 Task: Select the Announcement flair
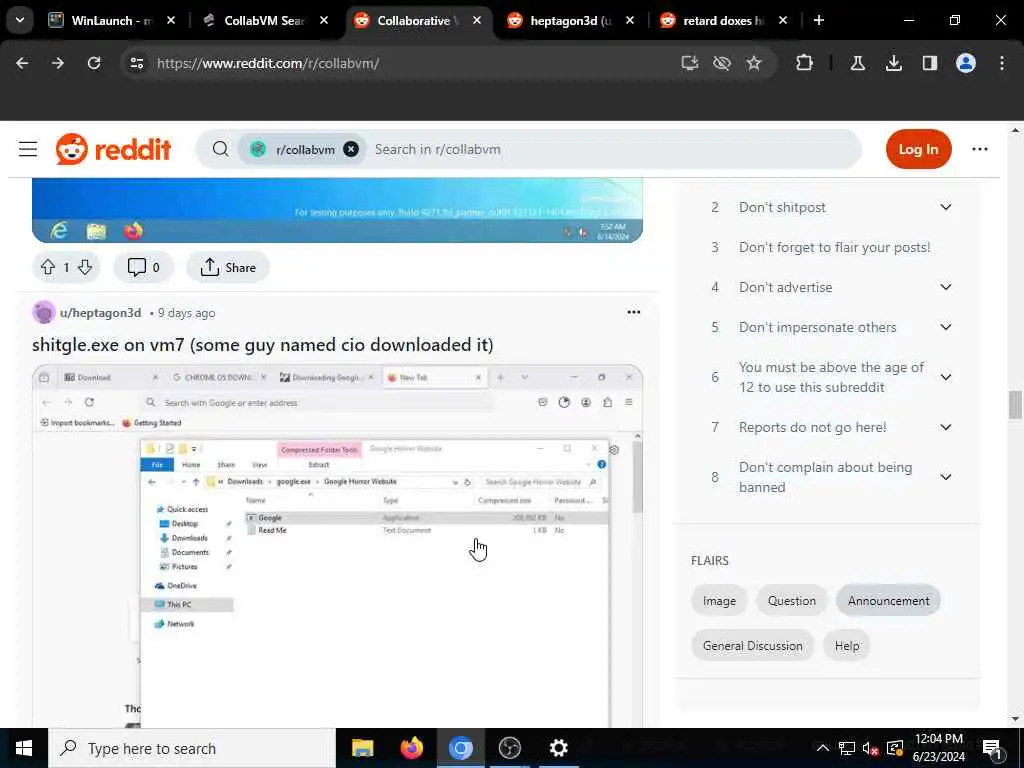(888, 601)
